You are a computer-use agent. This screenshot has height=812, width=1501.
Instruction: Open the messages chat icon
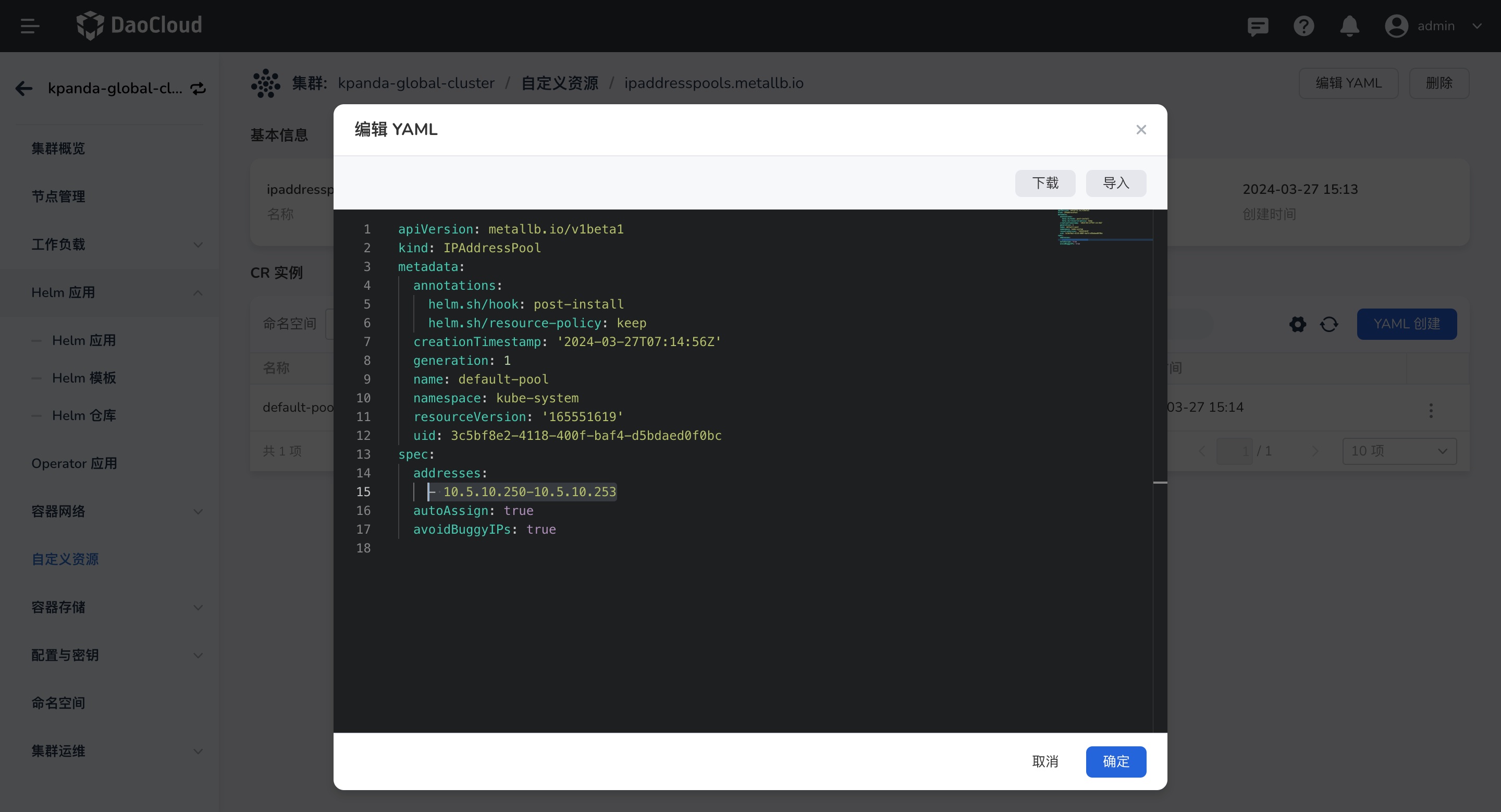[1258, 26]
